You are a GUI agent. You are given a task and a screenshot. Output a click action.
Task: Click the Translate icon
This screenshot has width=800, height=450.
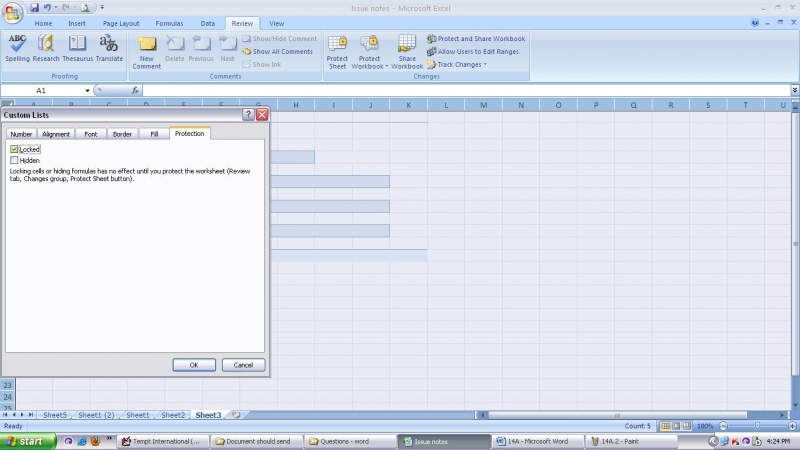(x=108, y=46)
